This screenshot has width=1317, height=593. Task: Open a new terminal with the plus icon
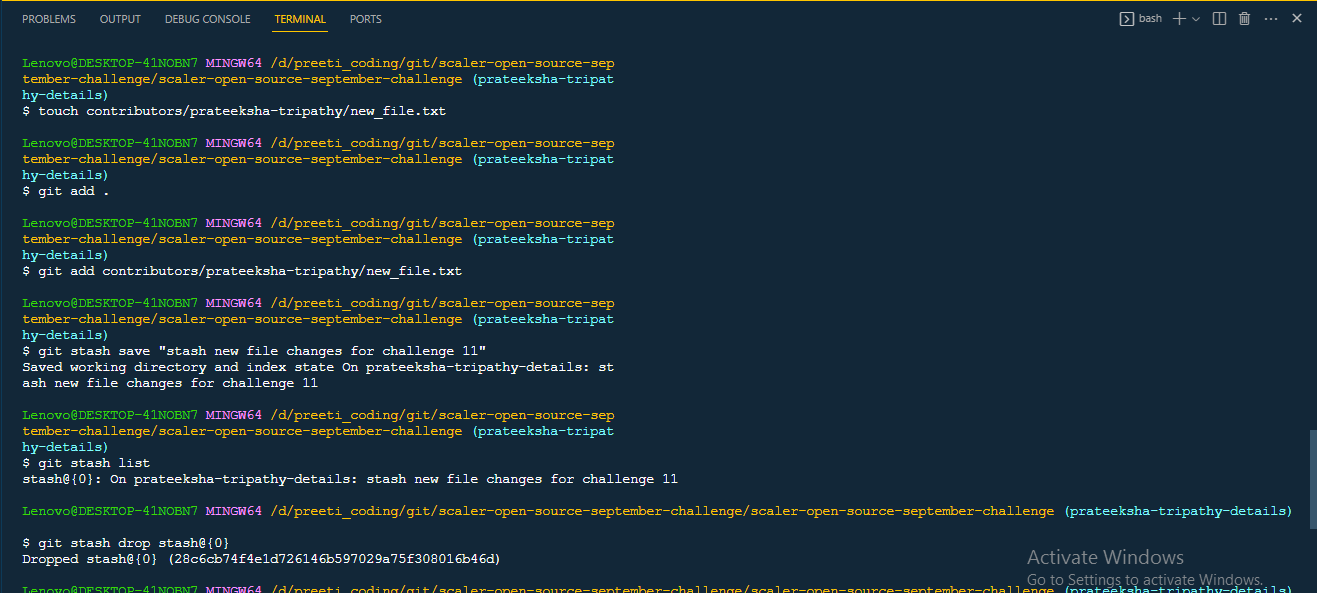(1178, 18)
